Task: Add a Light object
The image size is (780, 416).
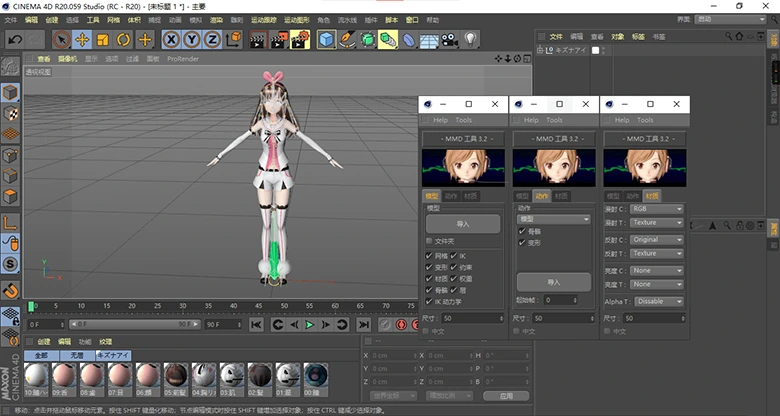Action: click(x=470, y=39)
